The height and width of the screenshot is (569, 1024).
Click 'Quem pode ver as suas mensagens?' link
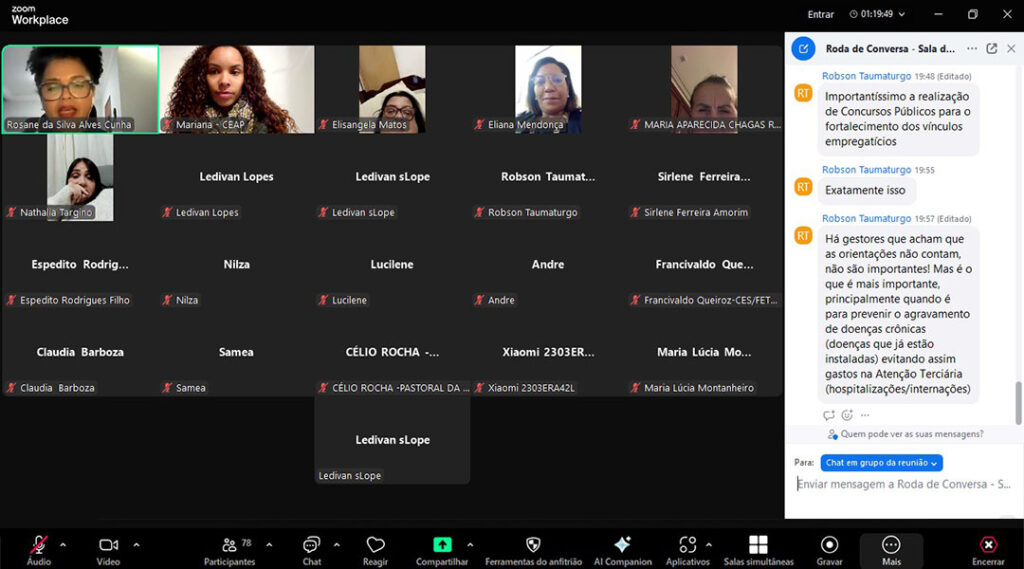click(x=911, y=434)
